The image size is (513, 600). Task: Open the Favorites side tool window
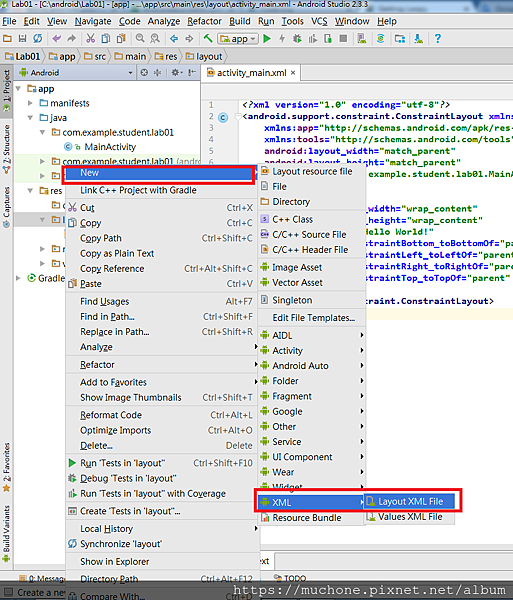coord(7,467)
